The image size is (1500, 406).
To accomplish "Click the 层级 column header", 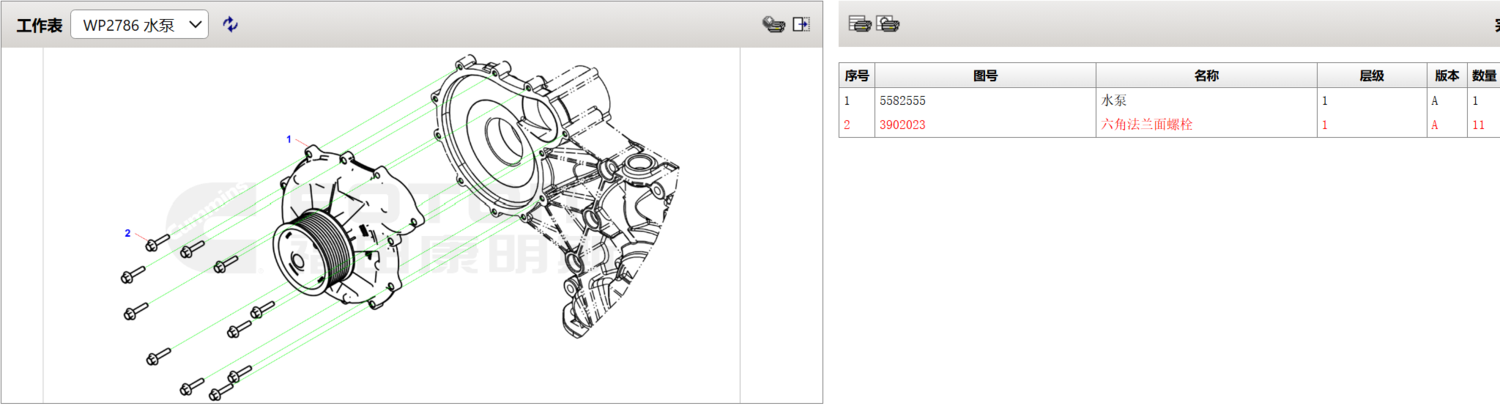I will click(x=1371, y=76).
